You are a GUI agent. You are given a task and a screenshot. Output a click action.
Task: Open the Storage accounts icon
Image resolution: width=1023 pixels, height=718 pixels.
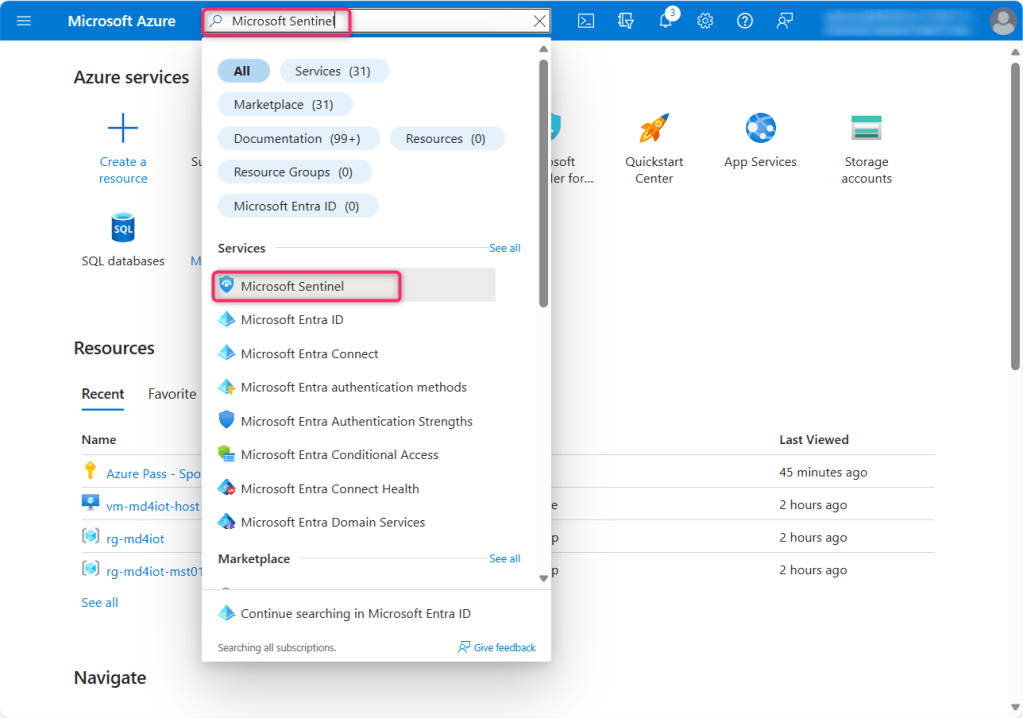[866, 129]
